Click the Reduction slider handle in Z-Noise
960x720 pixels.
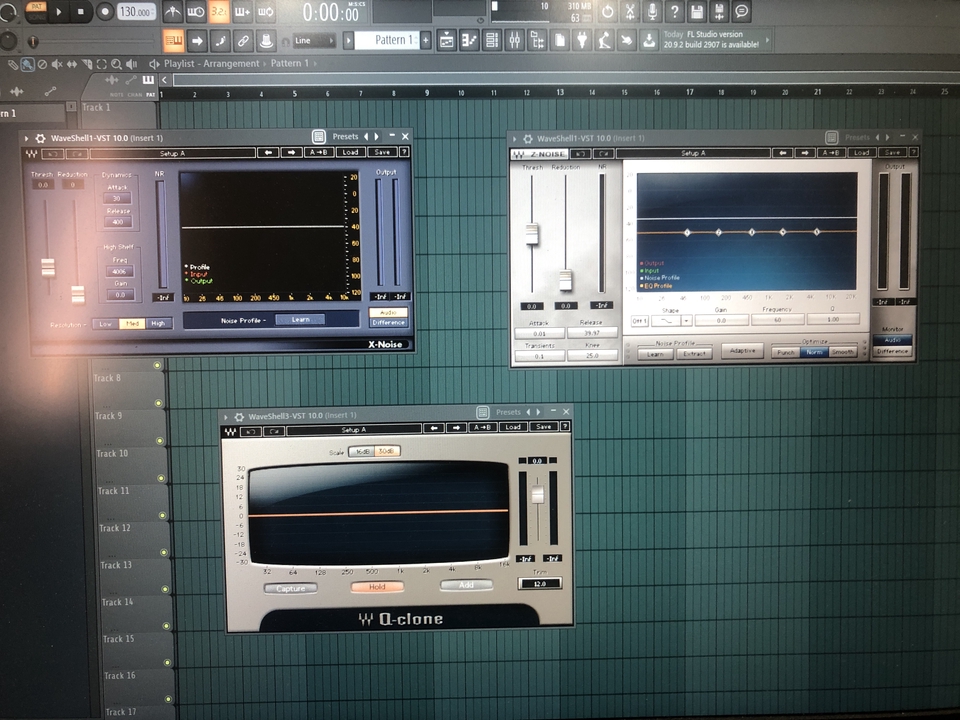[565, 281]
